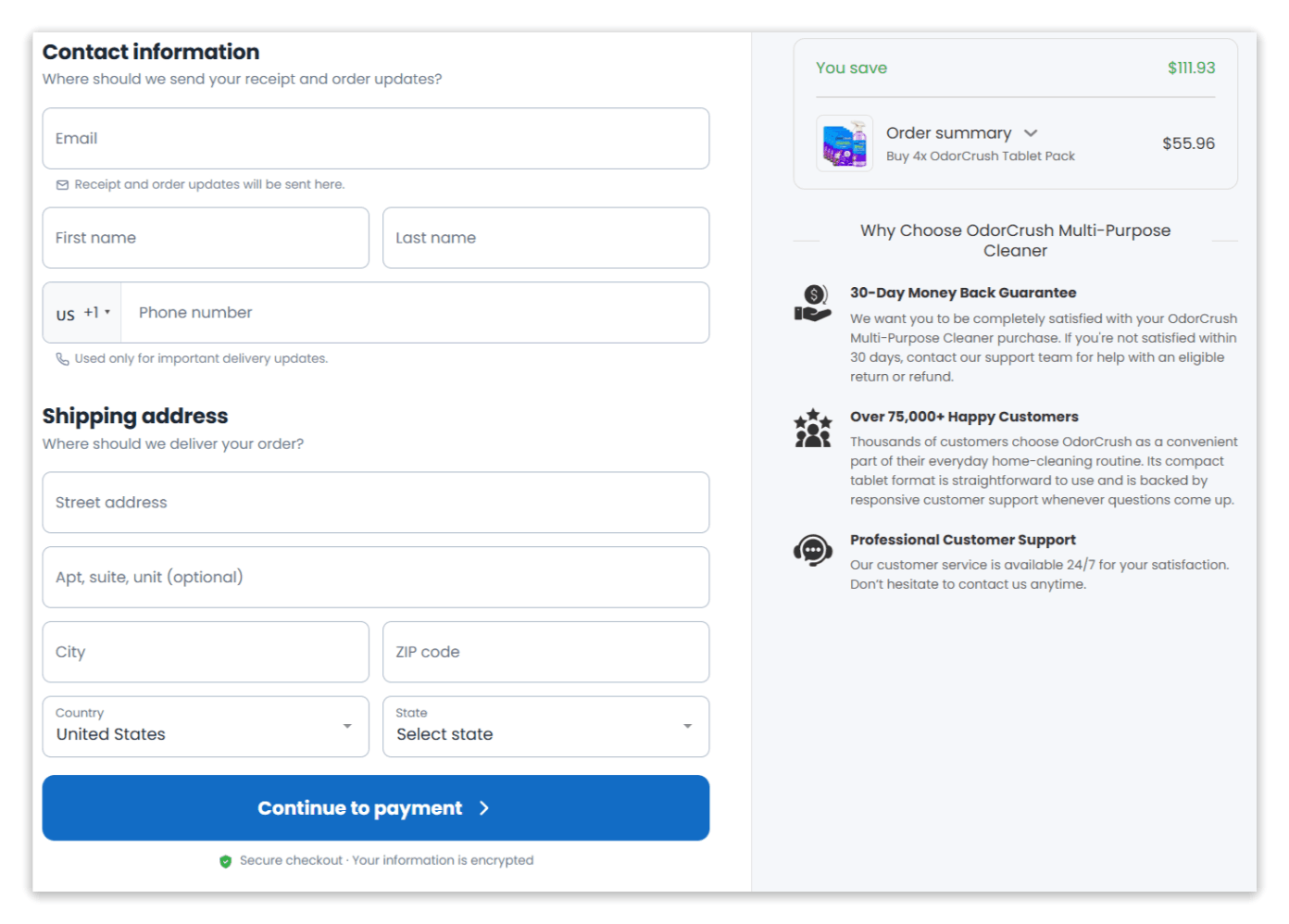The height and width of the screenshot is (924, 1289).
Task: Click the money back guarantee hand icon
Action: [x=812, y=303]
